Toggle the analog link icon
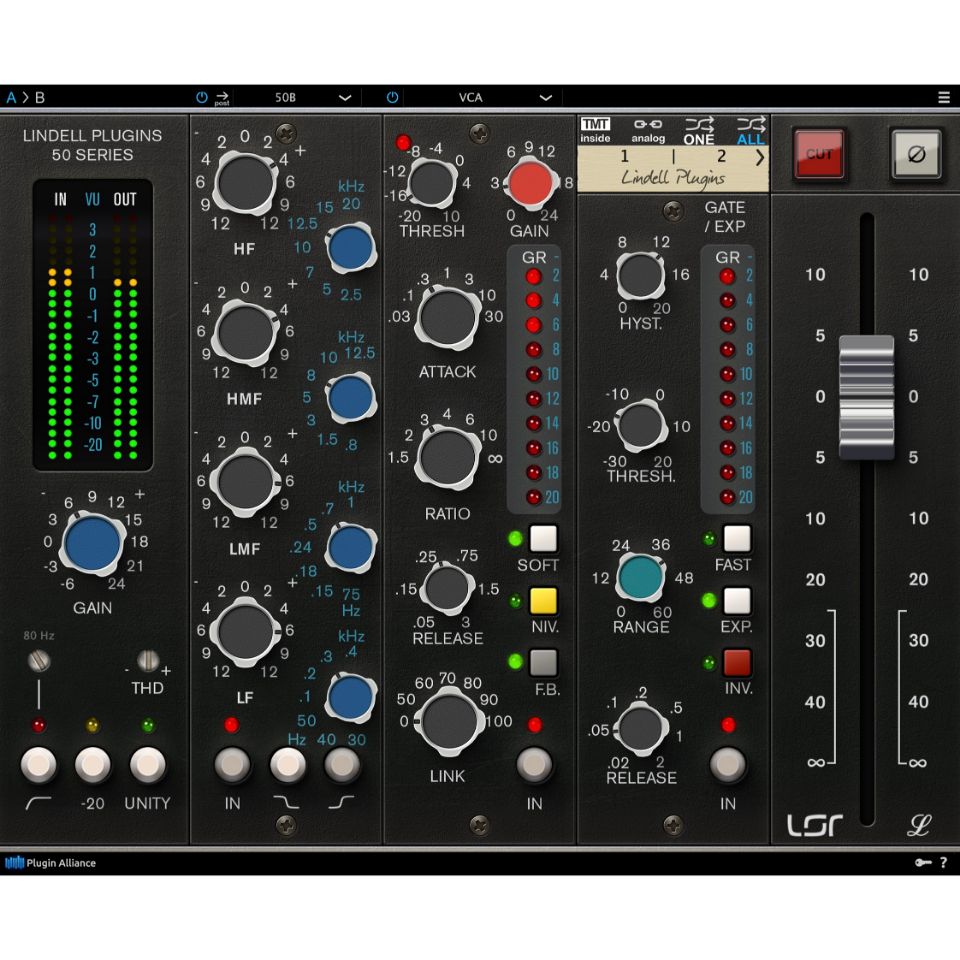This screenshot has width=960, height=960. point(648,130)
